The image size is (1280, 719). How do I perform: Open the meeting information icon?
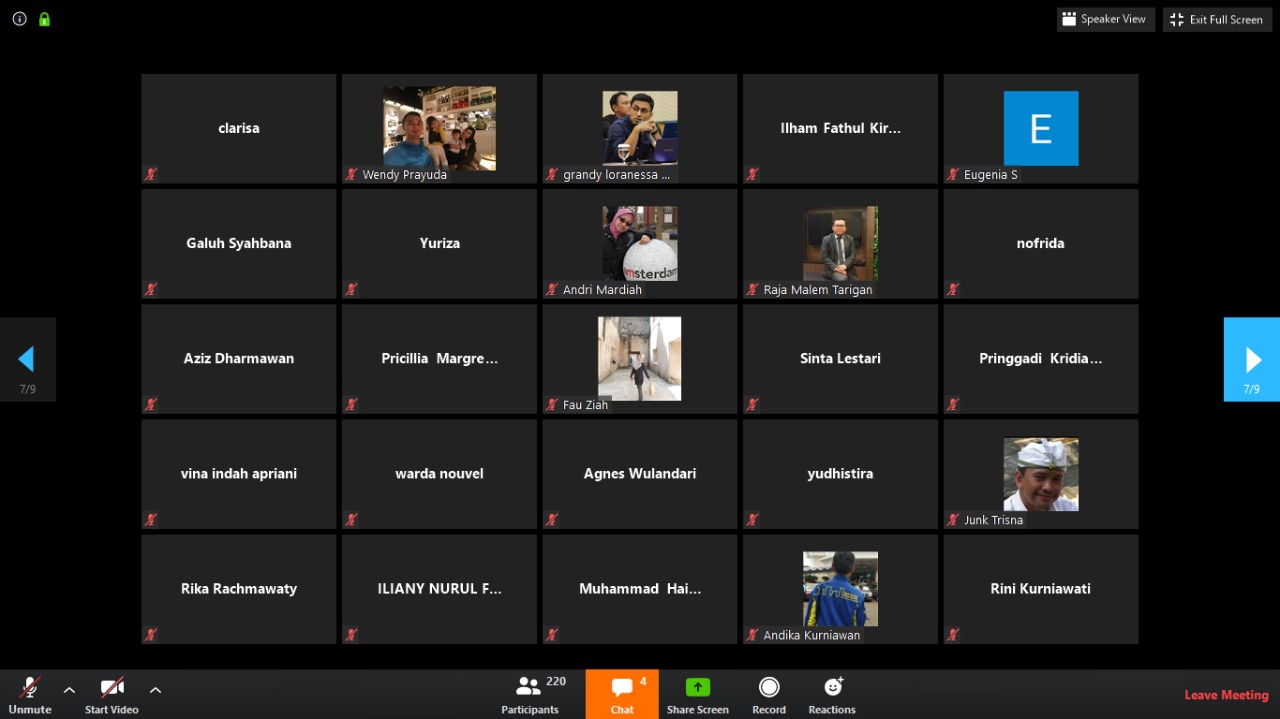click(x=19, y=19)
